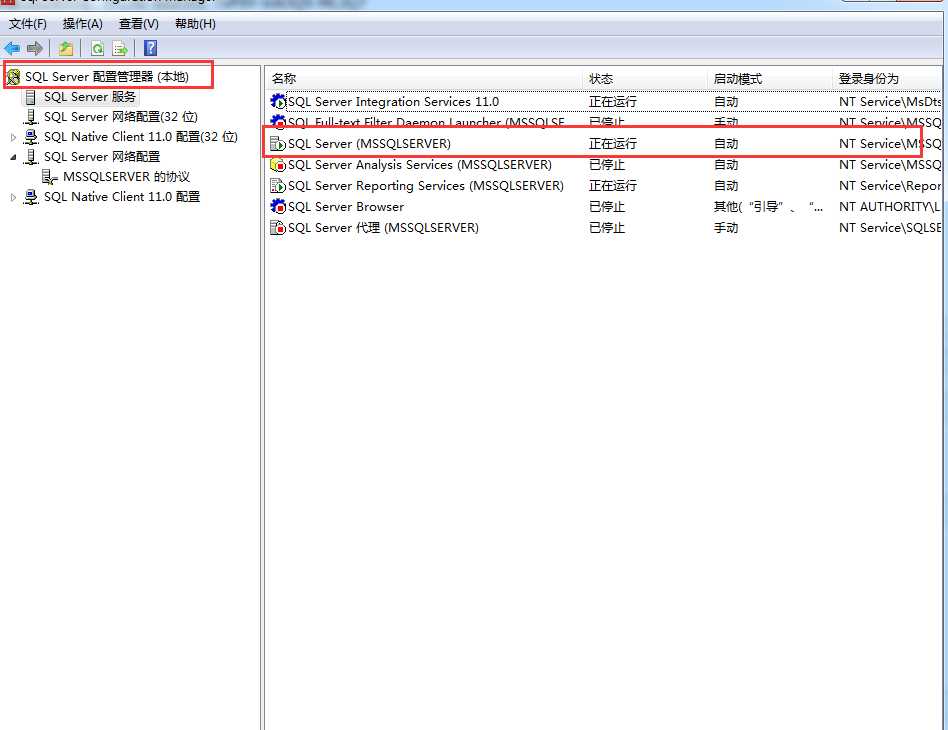
Task: Click the MSSQLSERVER 的协议 icon
Action: [x=50, y=177]
